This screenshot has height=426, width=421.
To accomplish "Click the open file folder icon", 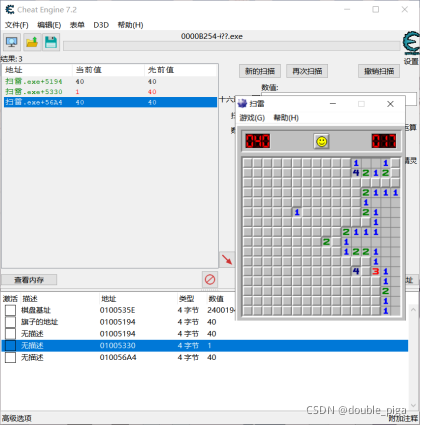I will click(x=32, y=42).
